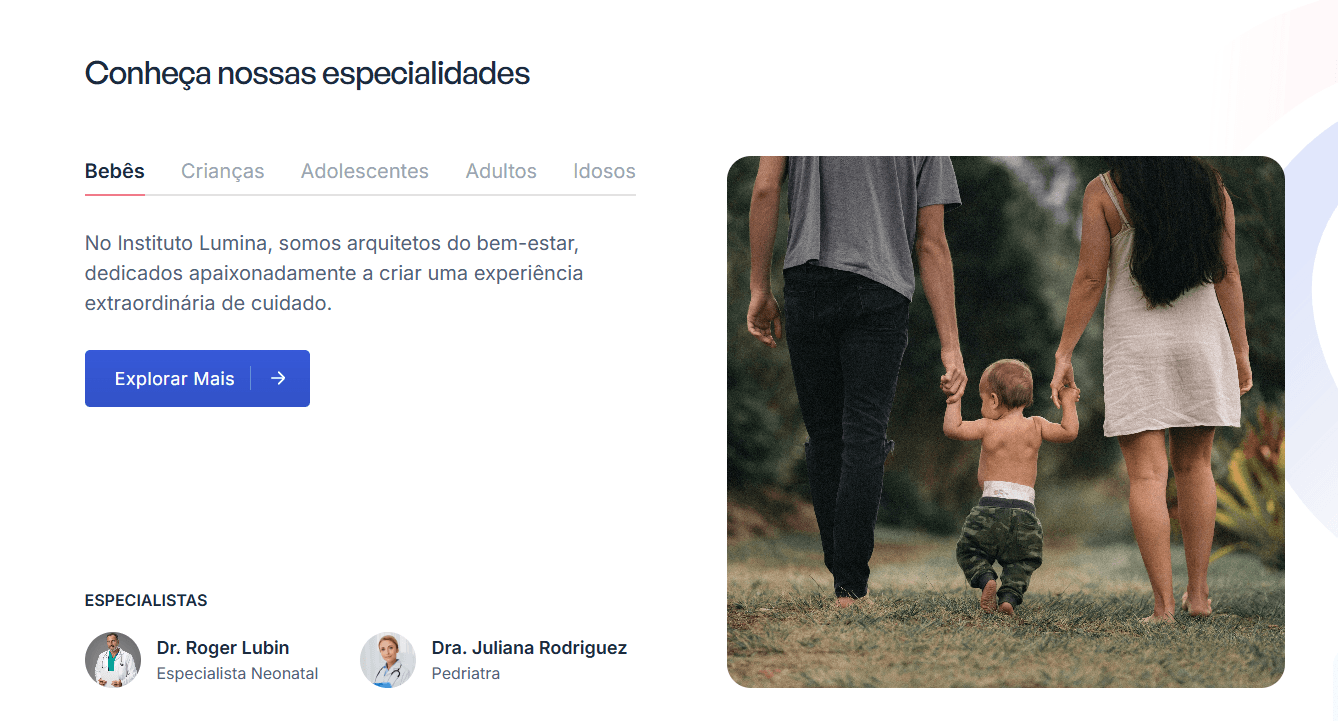Viewport: 1338px width, 721px height.
Task: Click the ESPECIALISTAS section label
Action: pyautogui.click(x=146, y=601)
